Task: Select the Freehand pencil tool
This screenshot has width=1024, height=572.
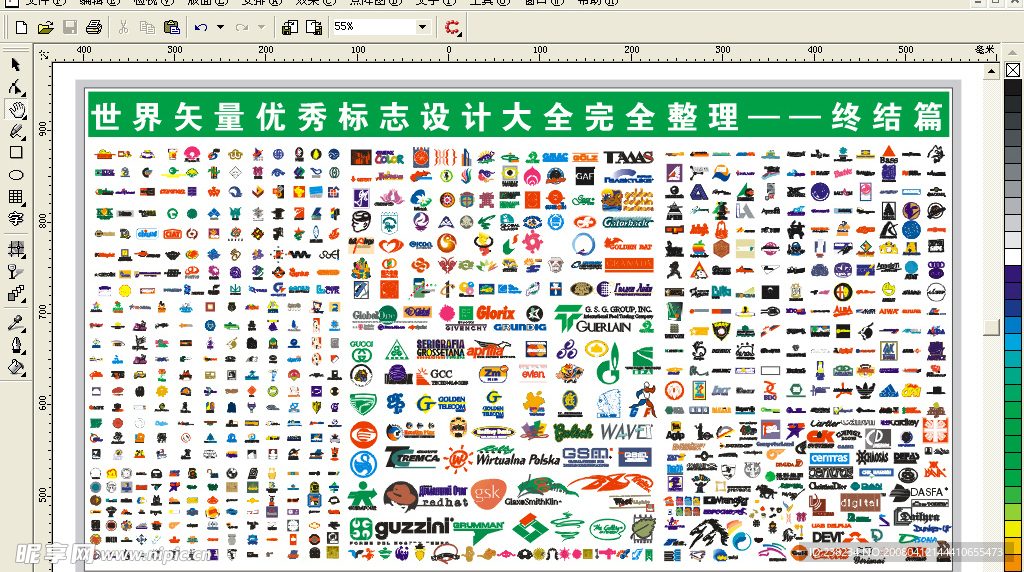Action: (16, 131)
